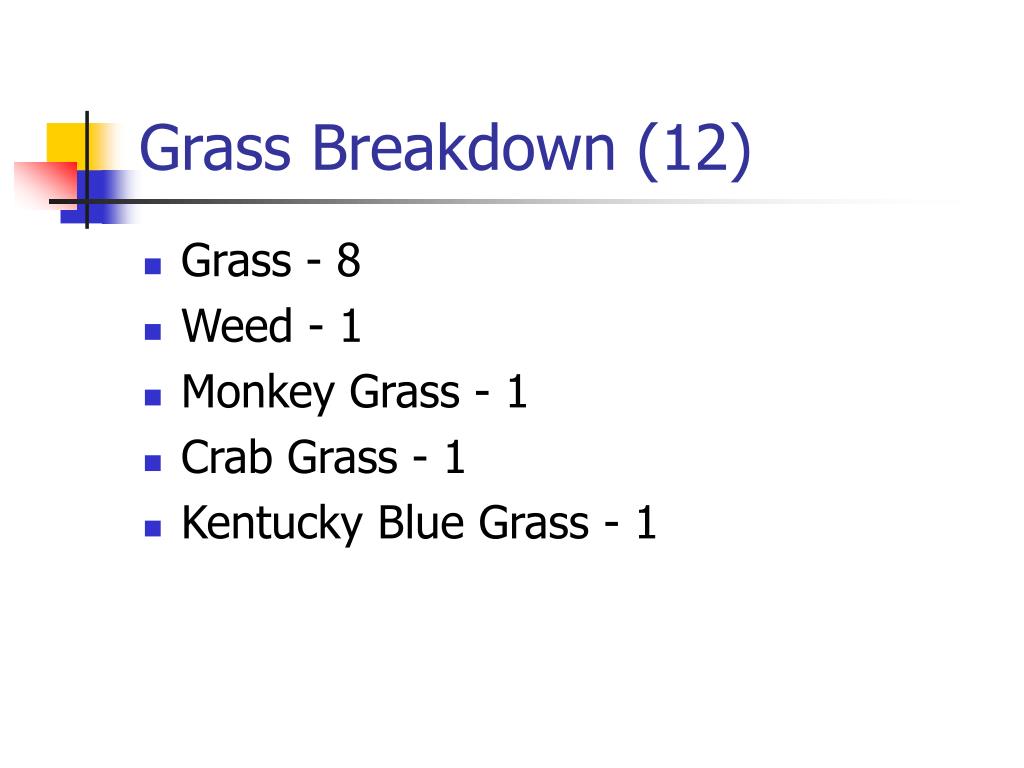
Task: Click the Grass Breakdown (12) title
Action: coord(445,150)
